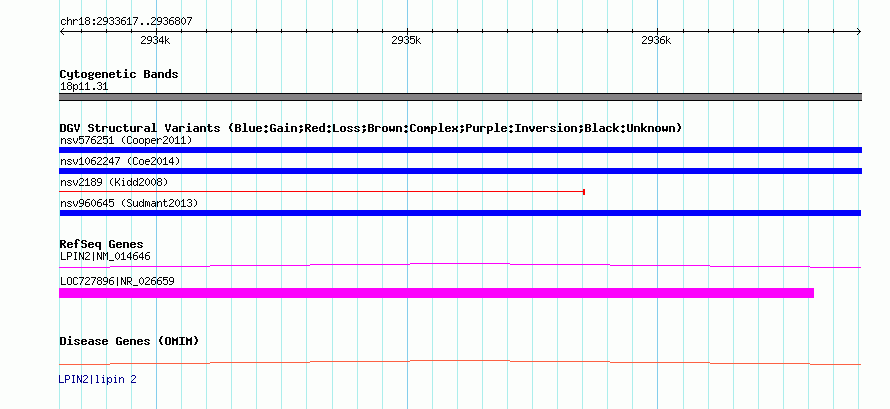Click the blue nsv576251 gain bar
890x409 pixels.
pos(460,150)
